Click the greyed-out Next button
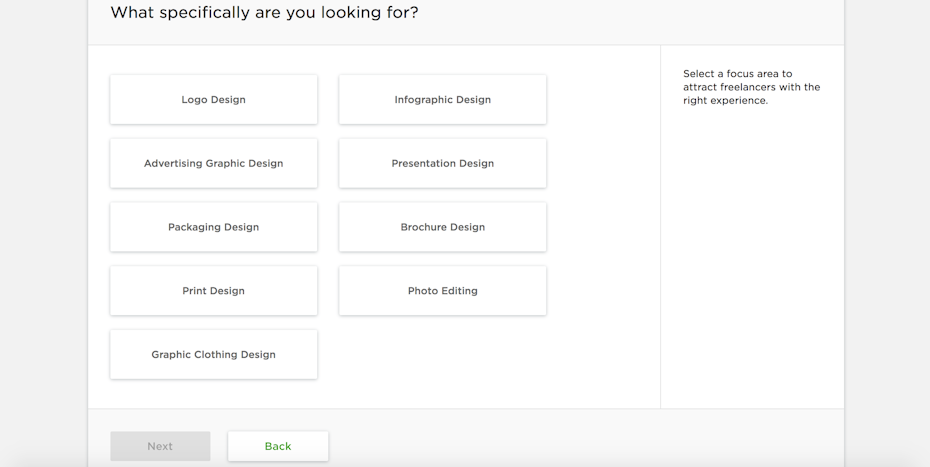The image size is (930, 467). pos(160,446)
